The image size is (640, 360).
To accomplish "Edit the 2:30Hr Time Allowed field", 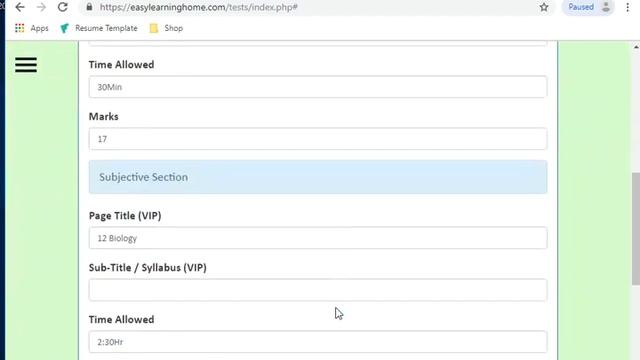I will click(318, 342).
